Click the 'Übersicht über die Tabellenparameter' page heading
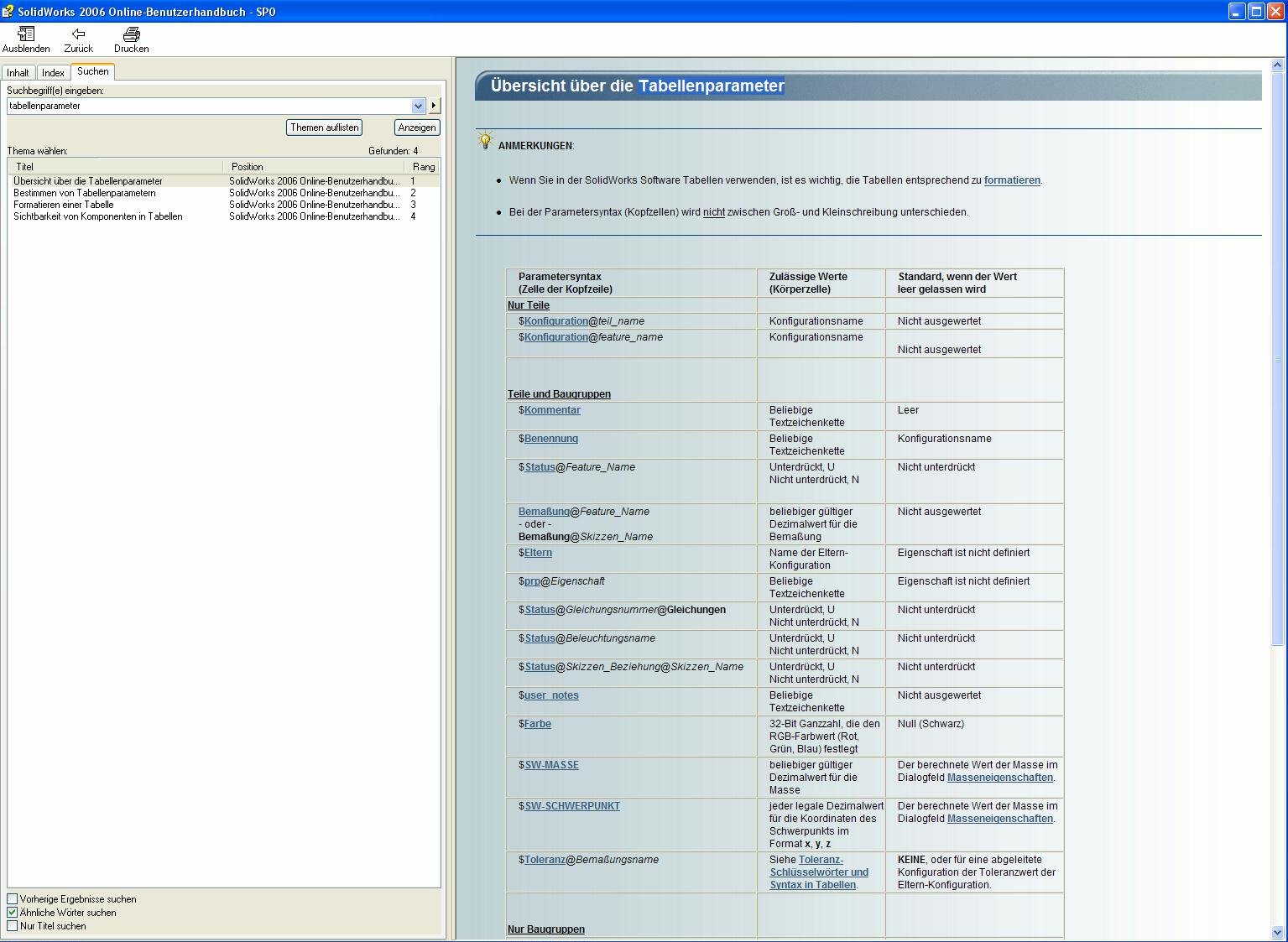Image resolution: width=1288 pixels, height=942 pixels. tap(638, 86)
